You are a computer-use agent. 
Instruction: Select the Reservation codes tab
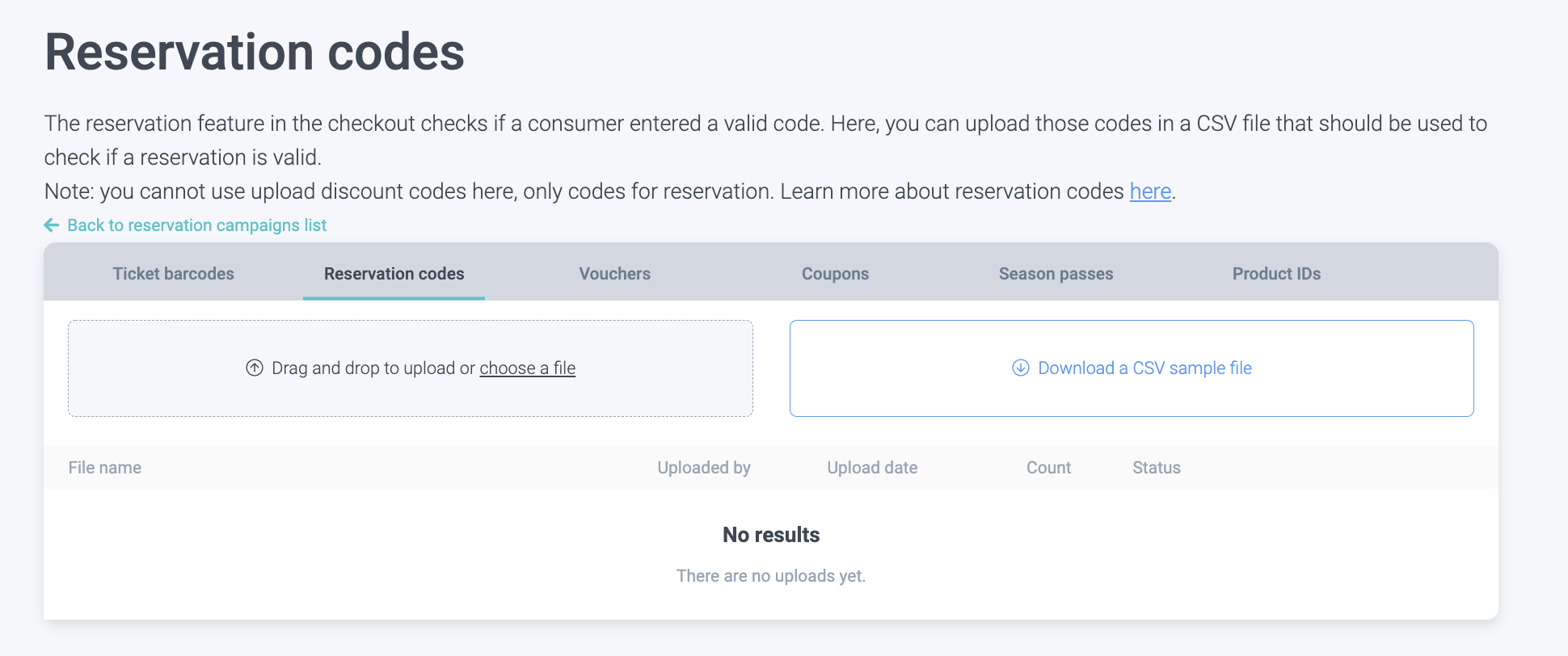tap(394, 274)
